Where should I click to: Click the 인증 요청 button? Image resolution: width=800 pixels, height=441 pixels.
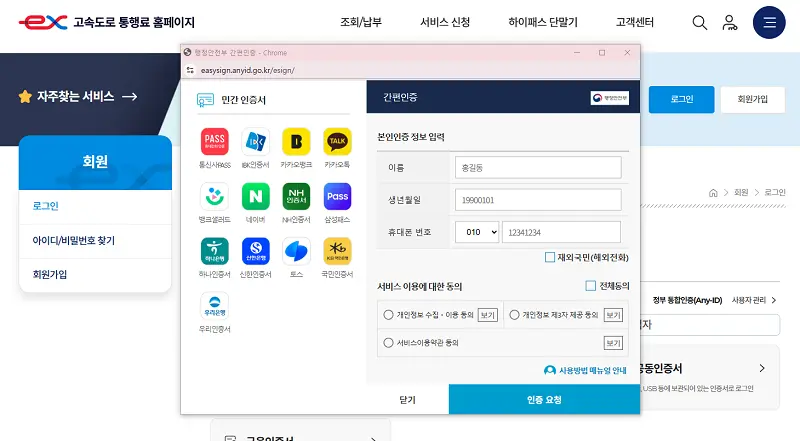[544, 400]
